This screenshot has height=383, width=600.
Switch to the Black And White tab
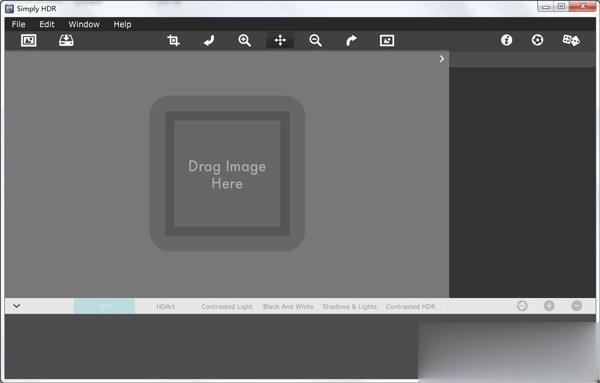coord(288,306)
